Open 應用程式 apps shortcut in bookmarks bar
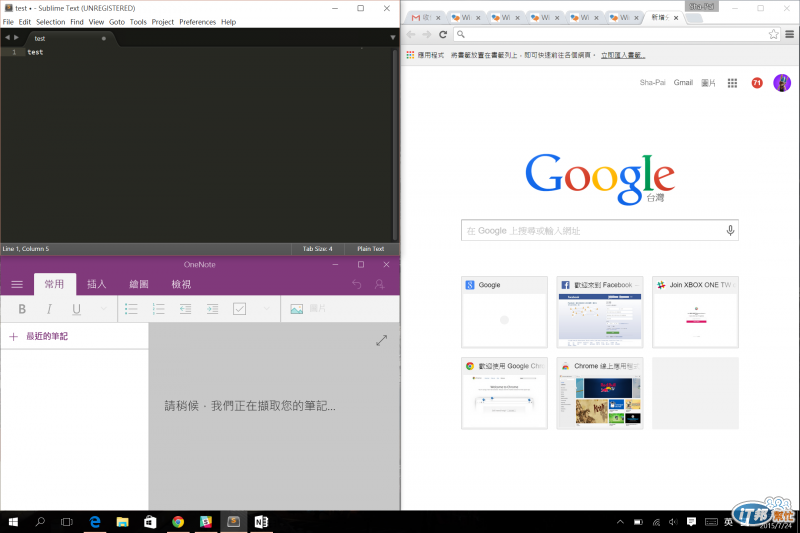The height and width of the screenshot is (533, 800). [x=425, y=55]
